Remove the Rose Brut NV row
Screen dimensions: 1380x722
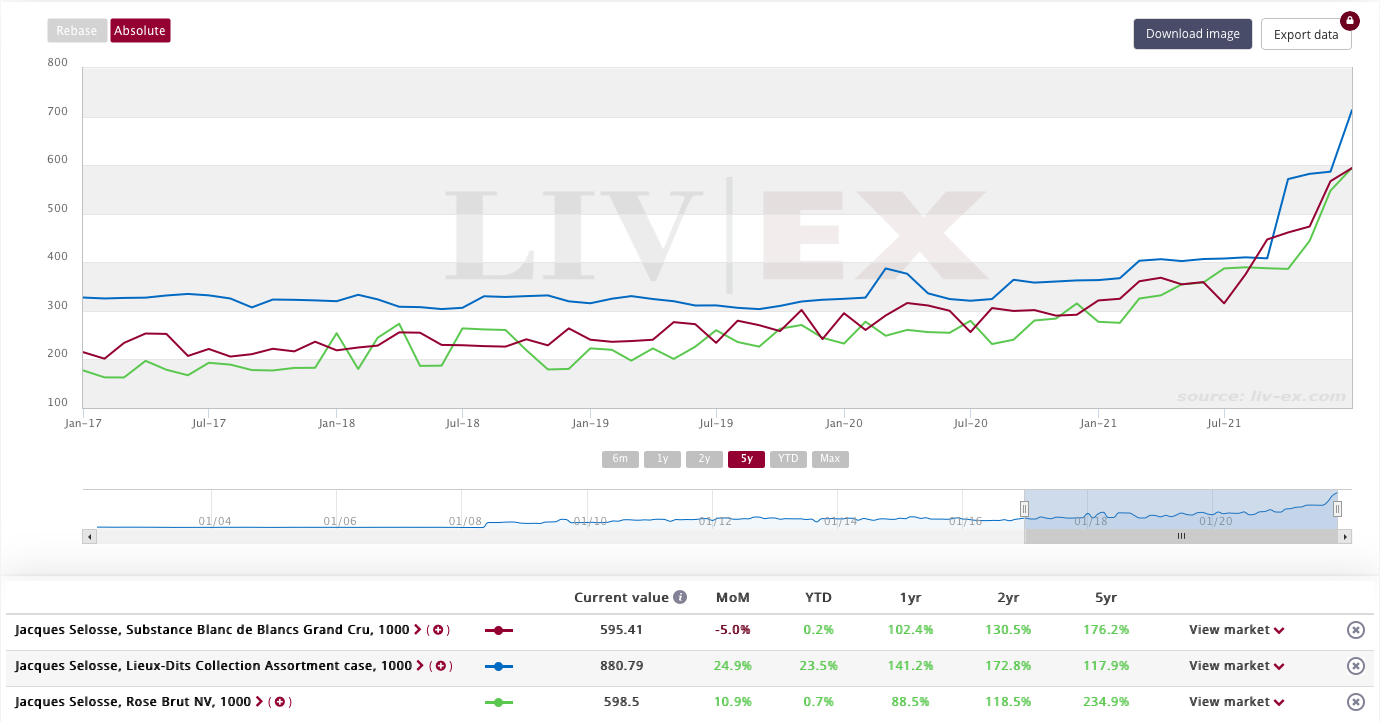point(1355,702)
